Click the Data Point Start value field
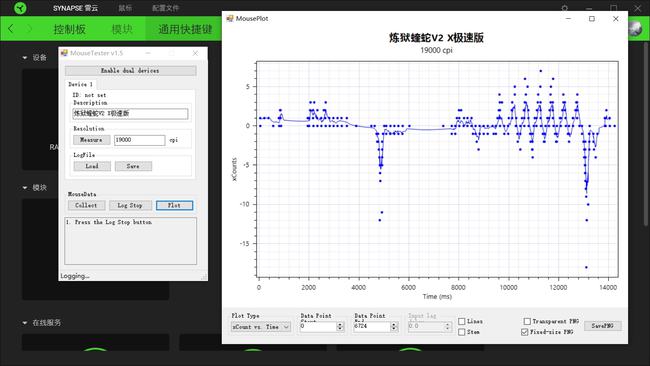 [318, 327]
